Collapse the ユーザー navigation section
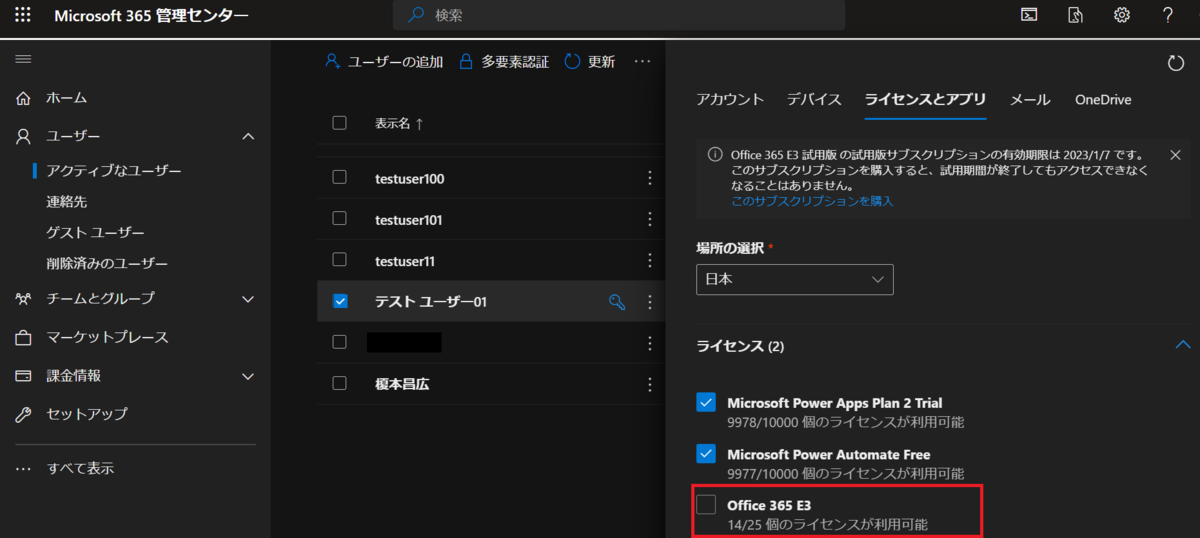 click(x=249, y=136)
